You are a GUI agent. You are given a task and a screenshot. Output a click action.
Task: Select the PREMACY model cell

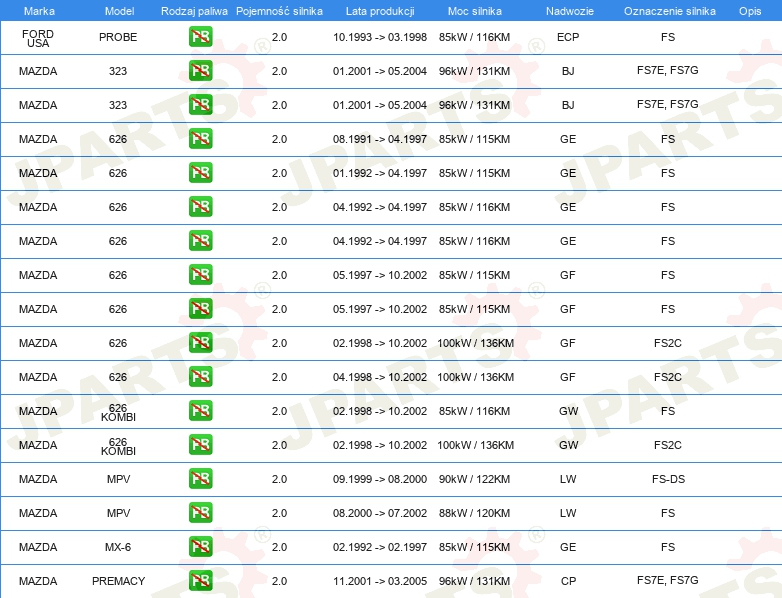click(118, 581)
